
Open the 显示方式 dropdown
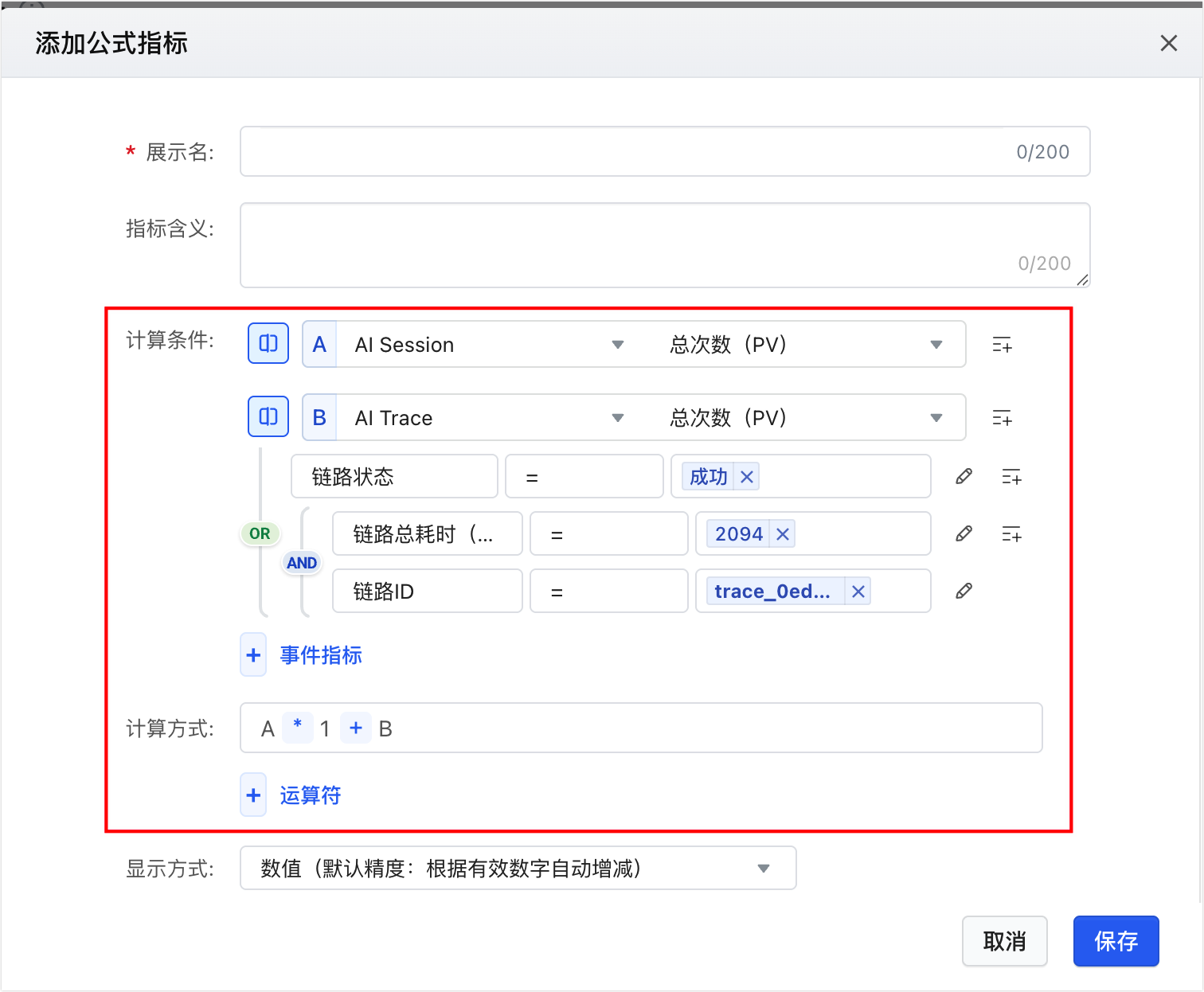[518, 868]
